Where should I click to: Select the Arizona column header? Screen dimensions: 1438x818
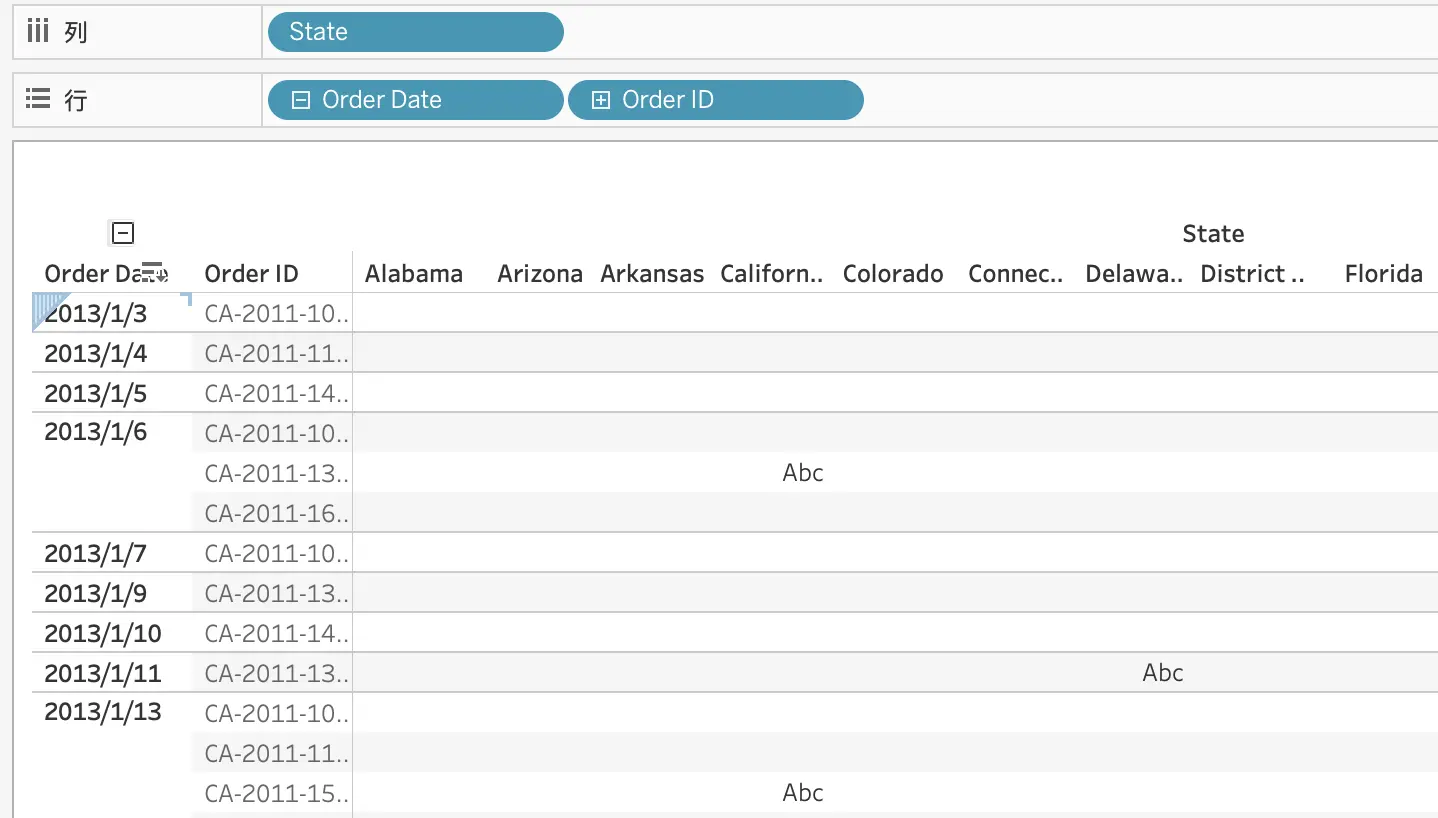pos(540,274)
